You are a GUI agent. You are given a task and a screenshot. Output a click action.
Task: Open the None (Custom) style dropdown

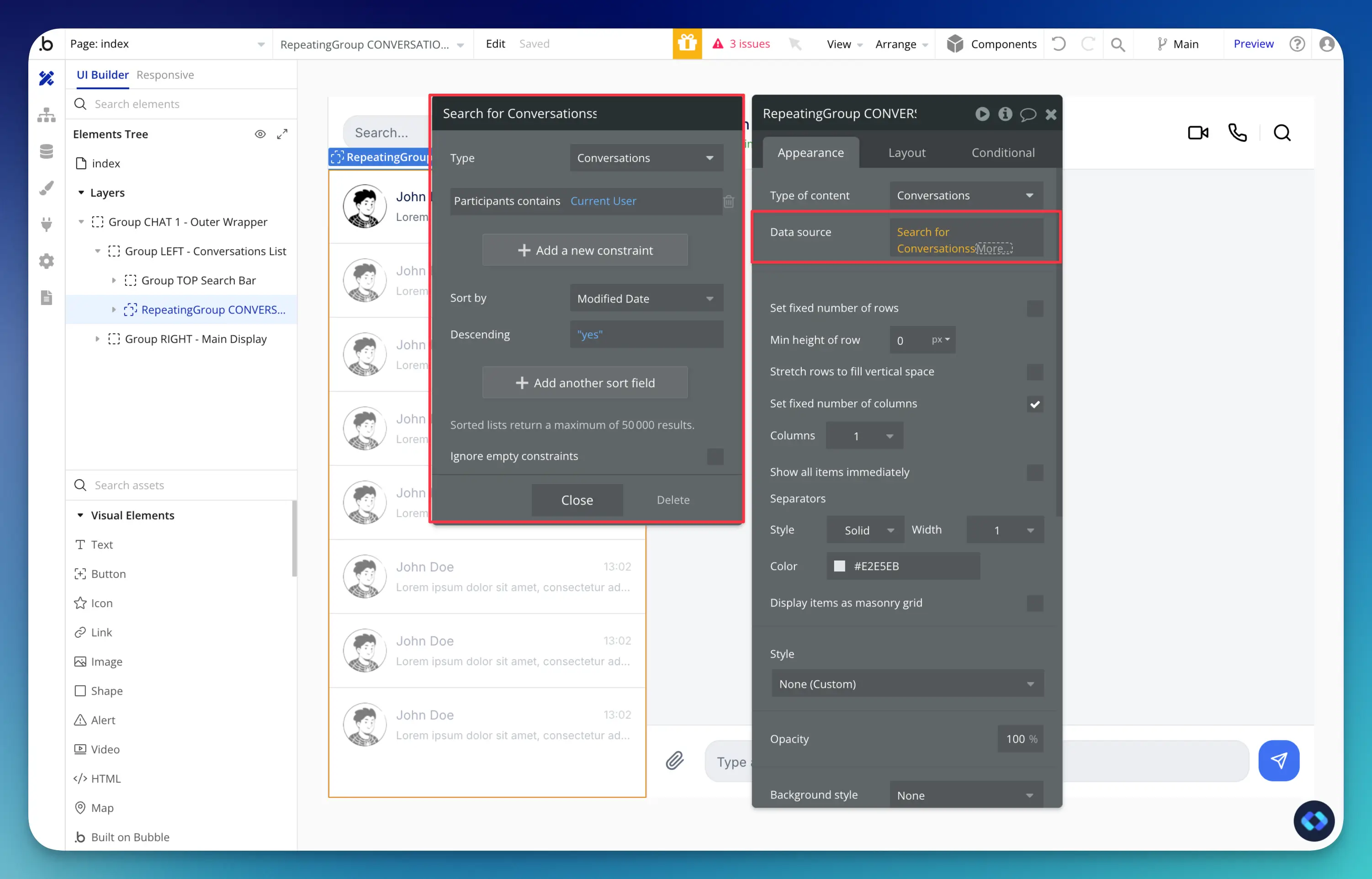(x=907, y=684)
